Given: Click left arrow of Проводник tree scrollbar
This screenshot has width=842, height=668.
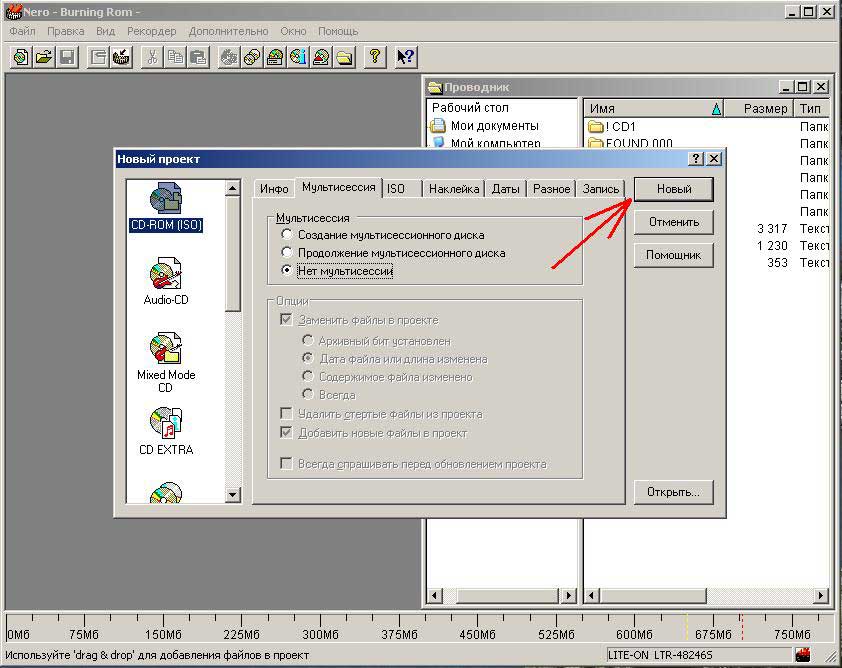Looking at the screenshot, I should point(435,595).
